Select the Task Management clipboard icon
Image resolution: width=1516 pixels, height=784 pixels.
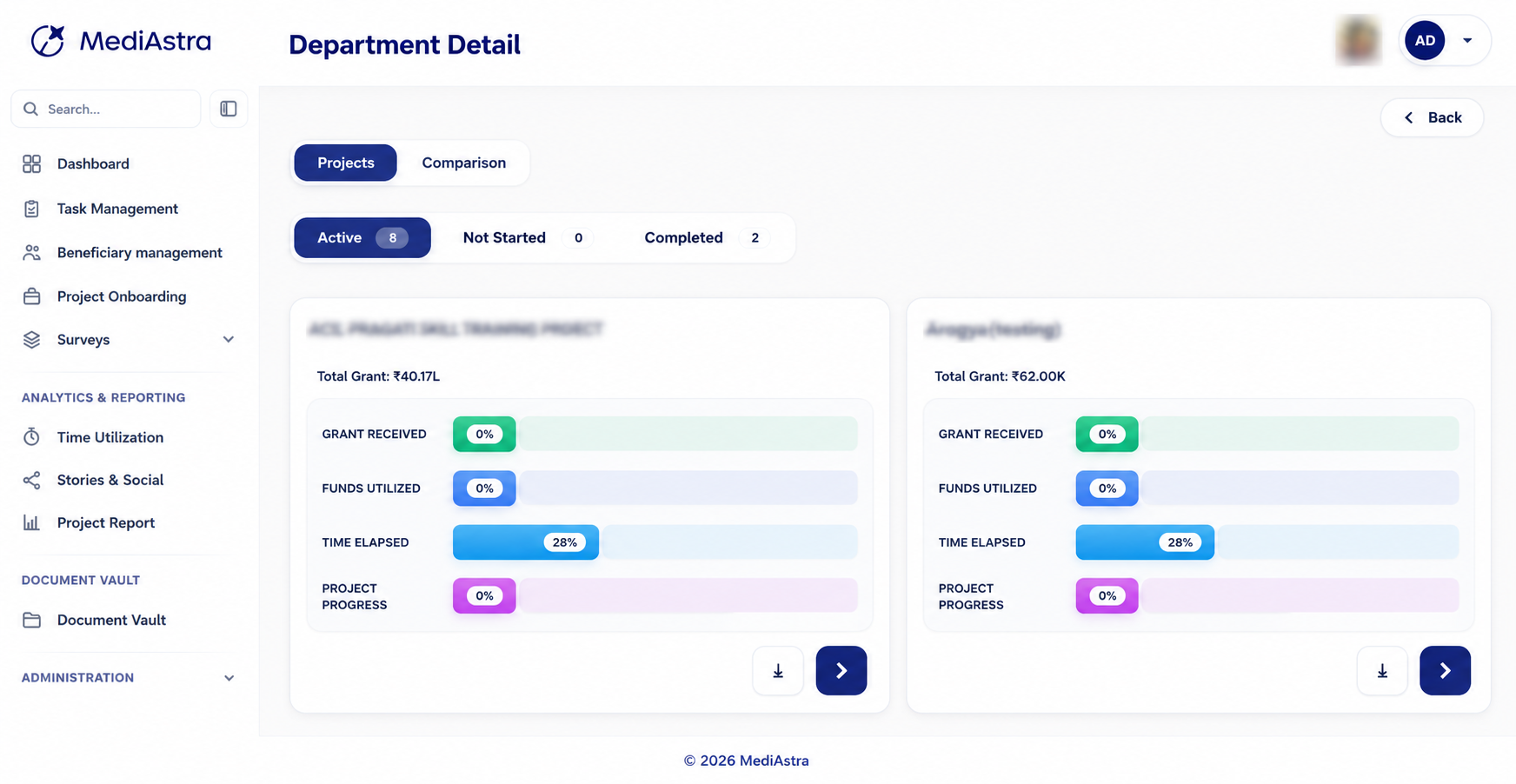point(32,209)
